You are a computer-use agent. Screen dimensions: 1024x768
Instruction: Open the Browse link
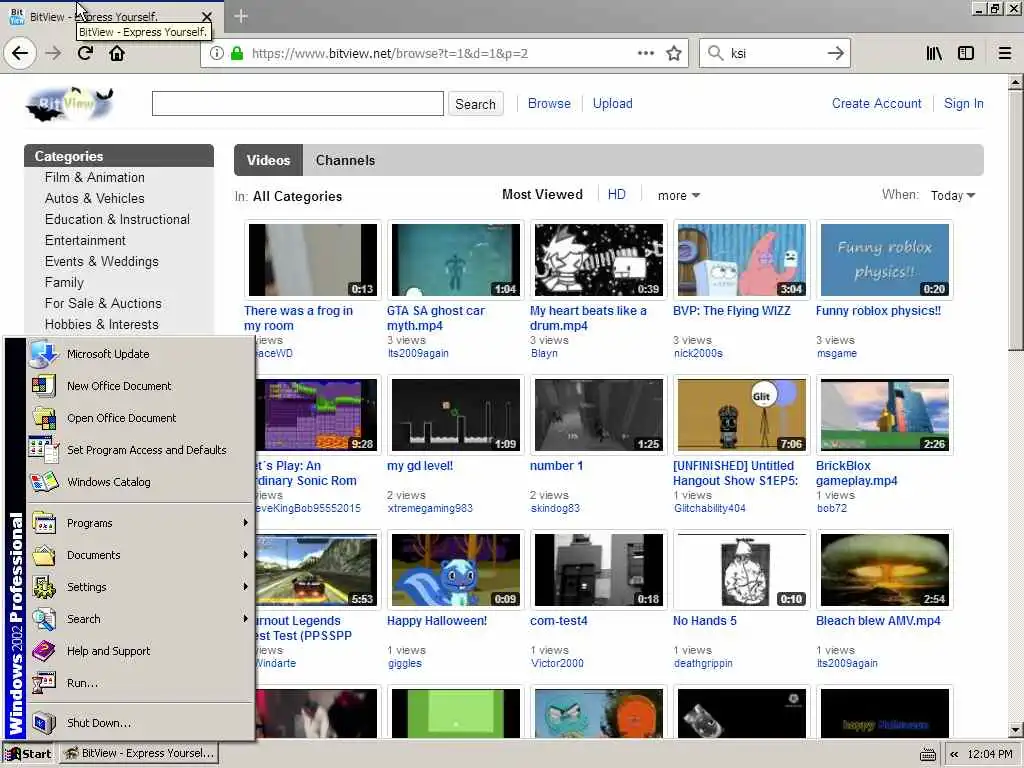[x=549, y=103]
